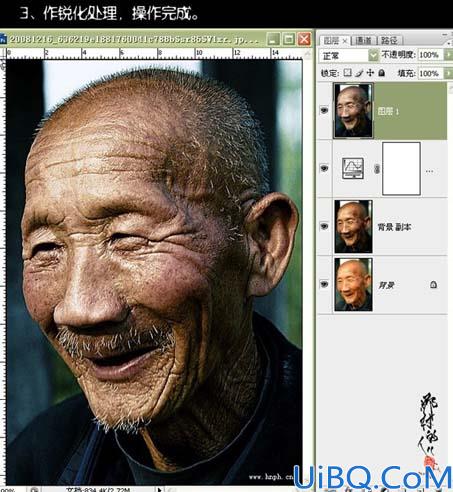Click the ruler origin corner box

(3, 53)
